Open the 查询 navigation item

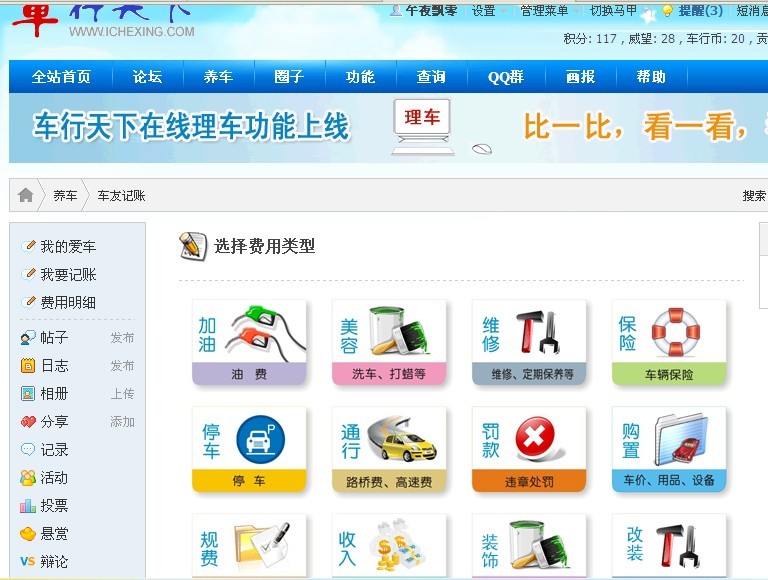click(431, 77)
